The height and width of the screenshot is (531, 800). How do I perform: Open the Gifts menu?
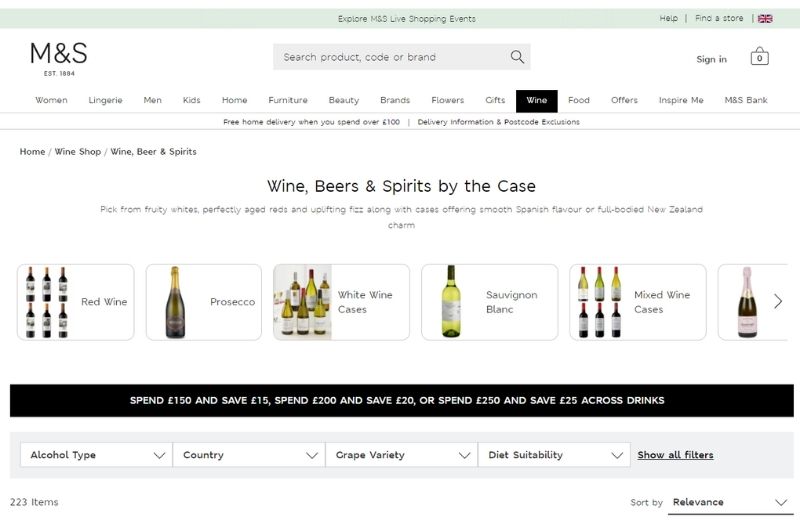click(x=495, y=100)
